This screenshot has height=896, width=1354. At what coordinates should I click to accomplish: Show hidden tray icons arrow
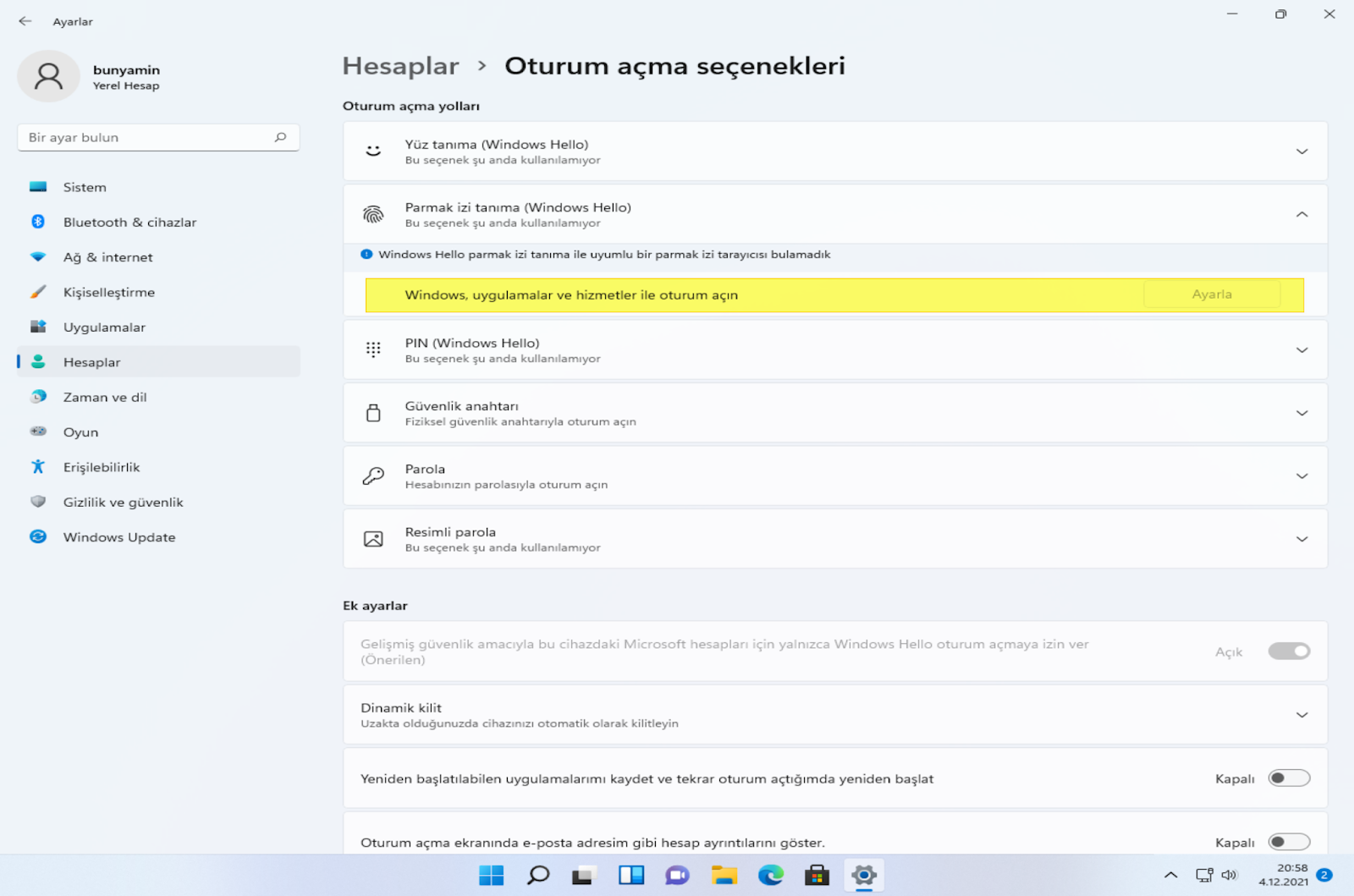[1170, 875]
